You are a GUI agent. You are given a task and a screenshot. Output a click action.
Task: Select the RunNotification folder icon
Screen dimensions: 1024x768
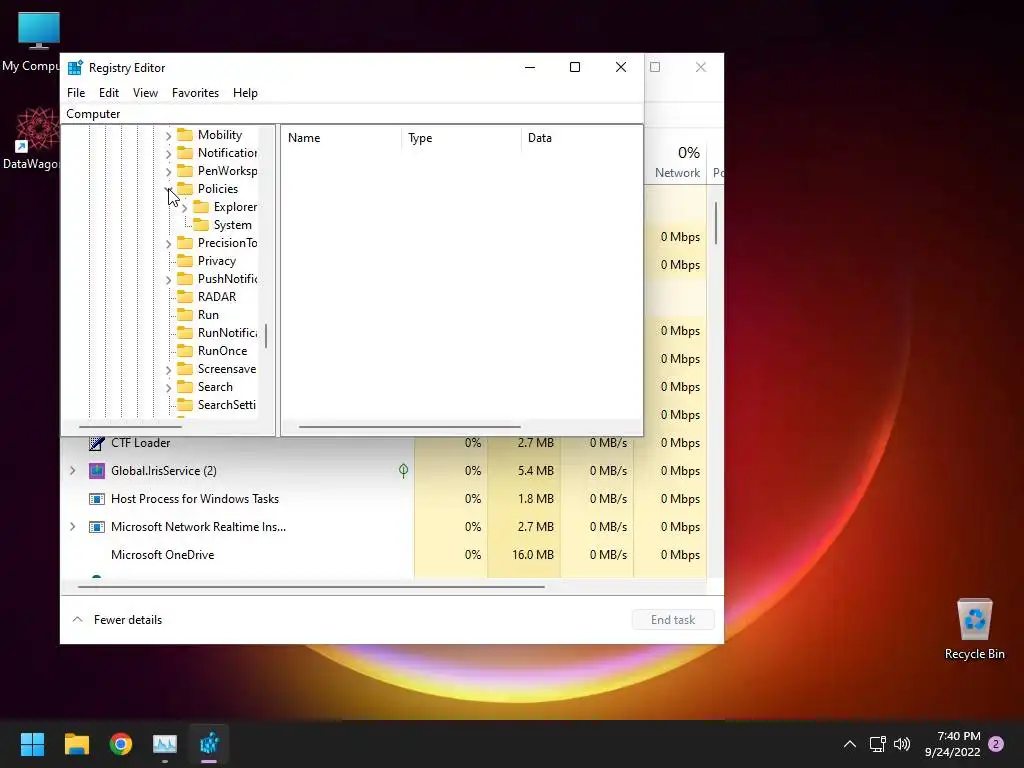pyautogui.click(x=185, y=332)
